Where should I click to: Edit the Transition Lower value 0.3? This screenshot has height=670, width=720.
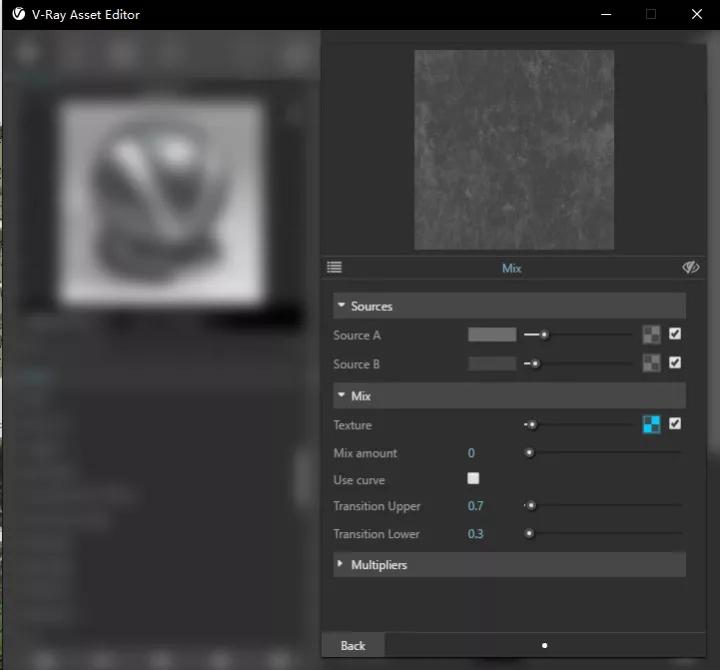pos(475,534)
